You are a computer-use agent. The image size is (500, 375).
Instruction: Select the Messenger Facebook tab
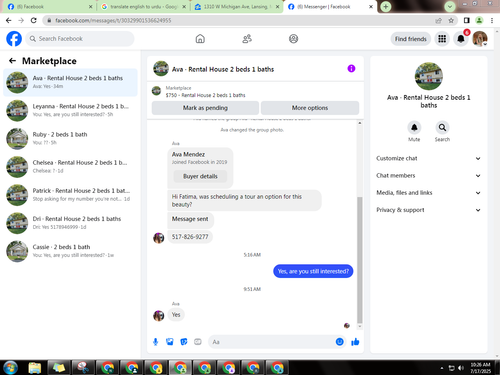(330, 7)
